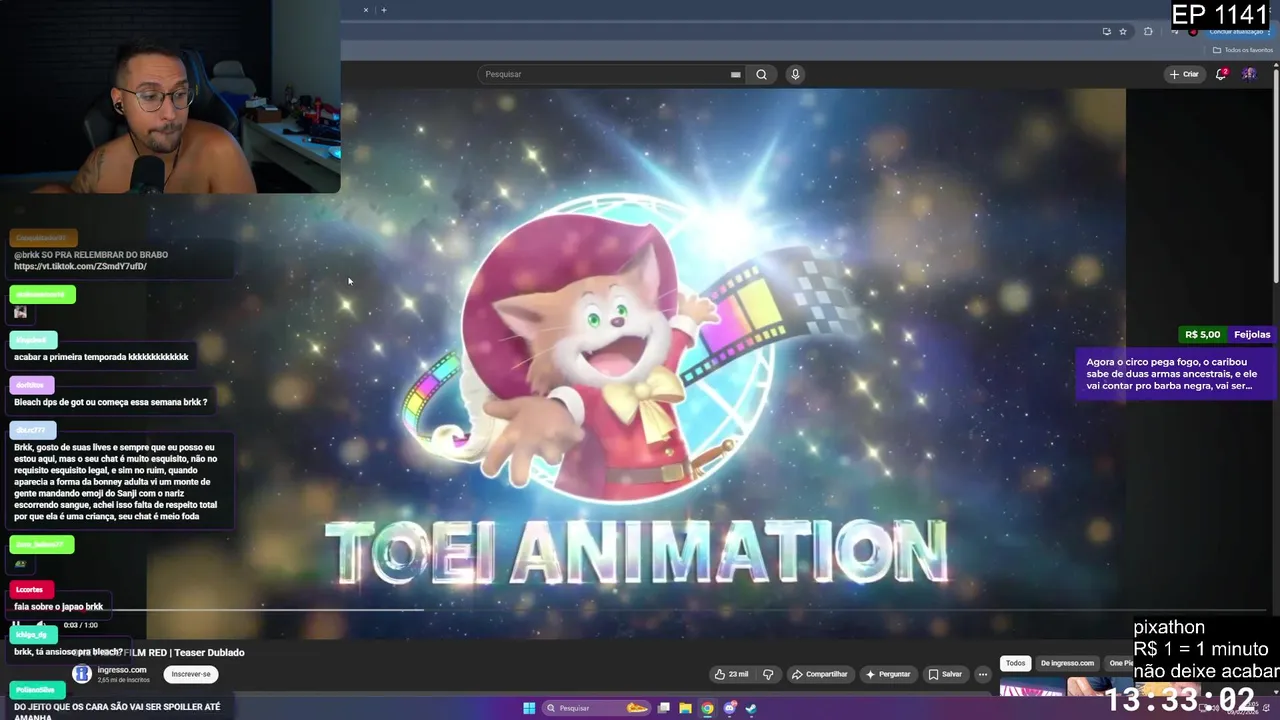1280x720 pixels.
Task: Open Steam from the taskbar
Action: click(751, 708)
